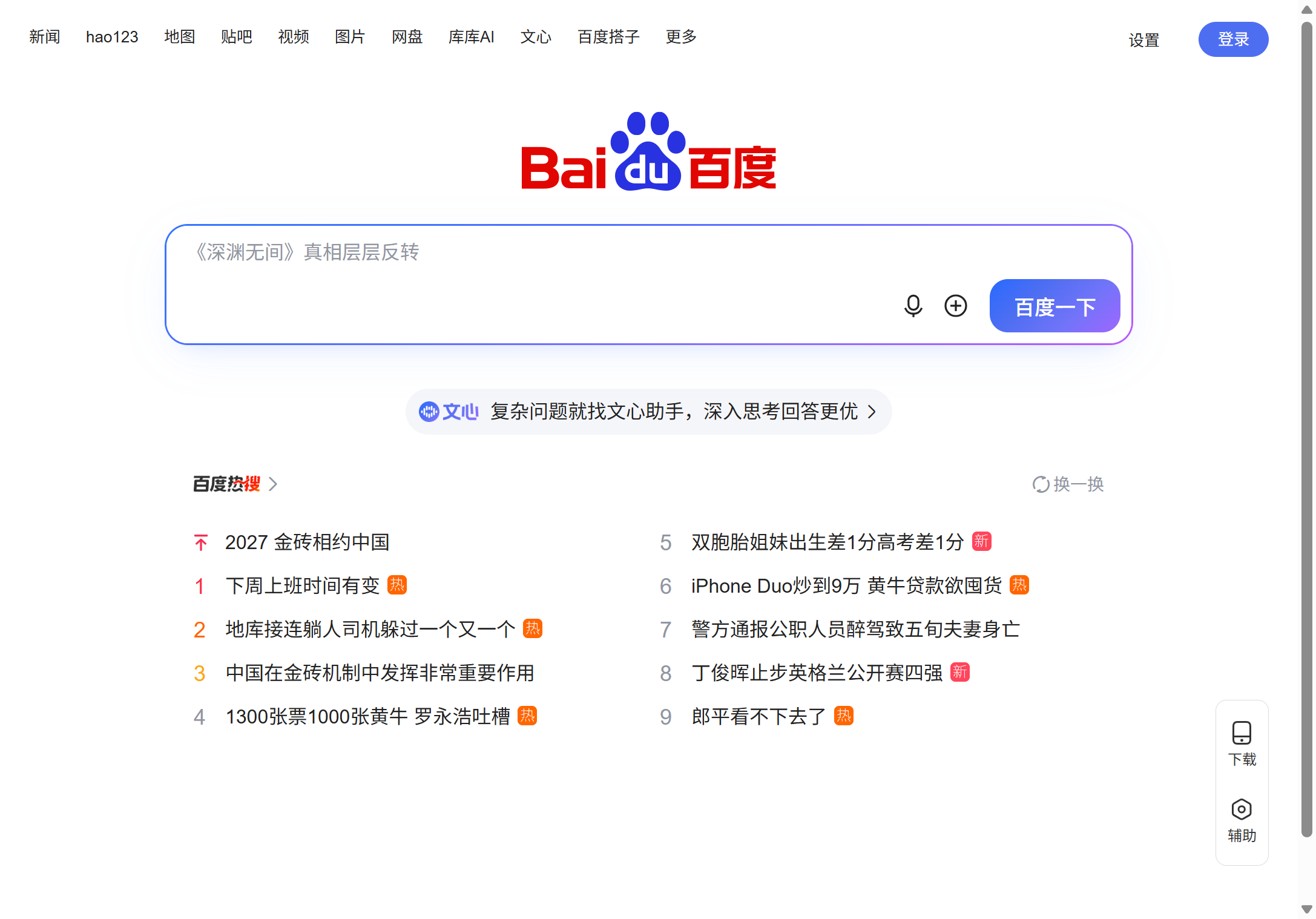This screenshot has height=919, width=1316.
Task: Click the 换一换 refresh icon
Action: pyautogui.click(x=1041, y=484)
